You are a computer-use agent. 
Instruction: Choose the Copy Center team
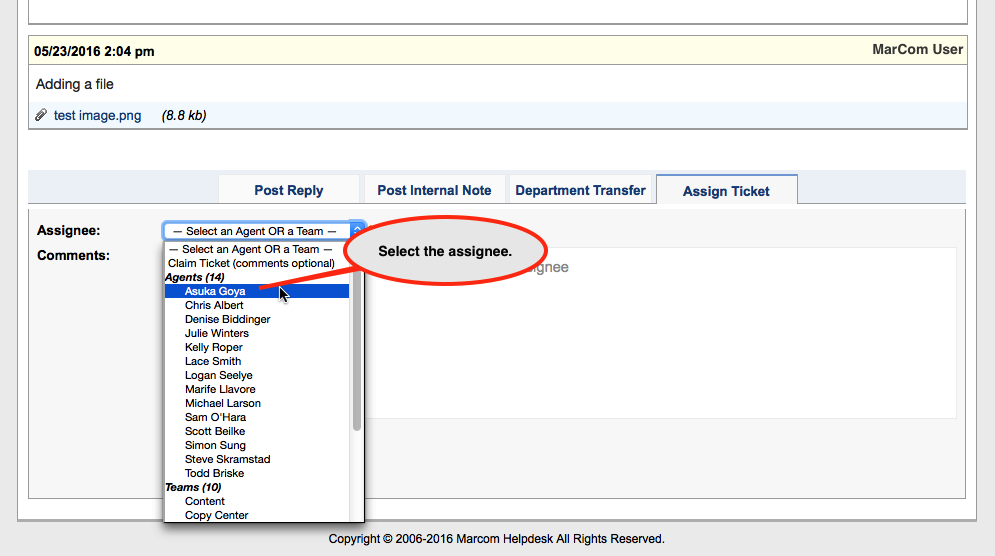click(257, 515)
